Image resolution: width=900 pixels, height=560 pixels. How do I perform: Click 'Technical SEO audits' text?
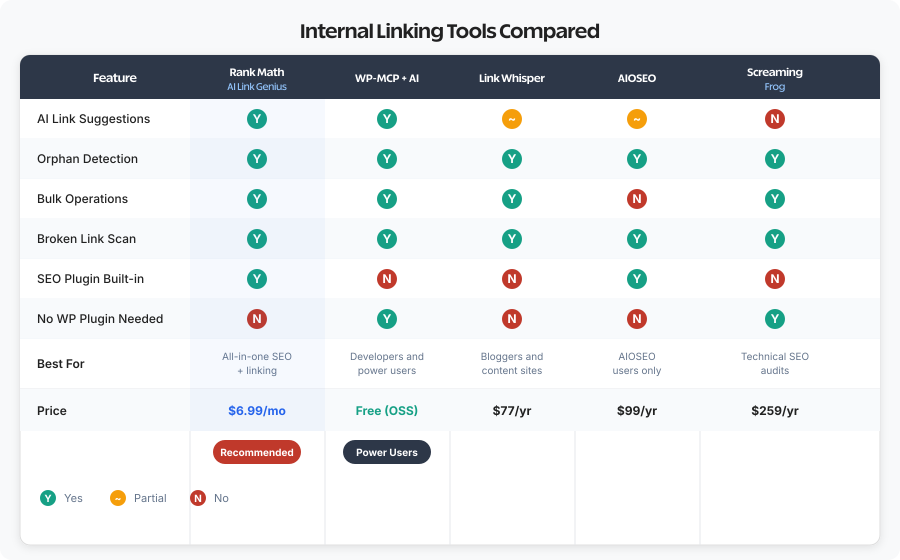[775, 363]
